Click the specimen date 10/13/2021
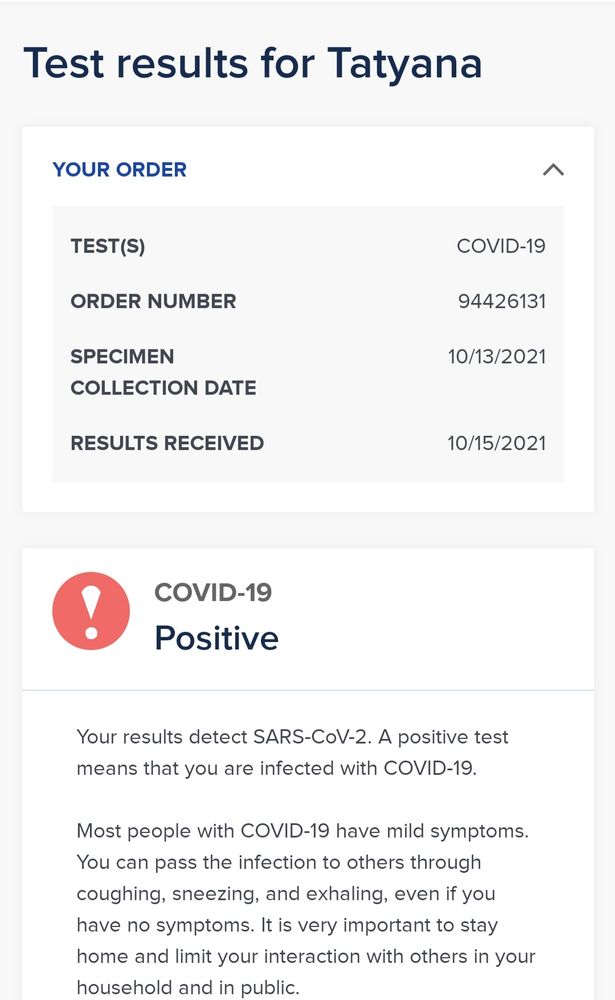The width and height of the screenshot is (615, 1000). pos(497,357)
